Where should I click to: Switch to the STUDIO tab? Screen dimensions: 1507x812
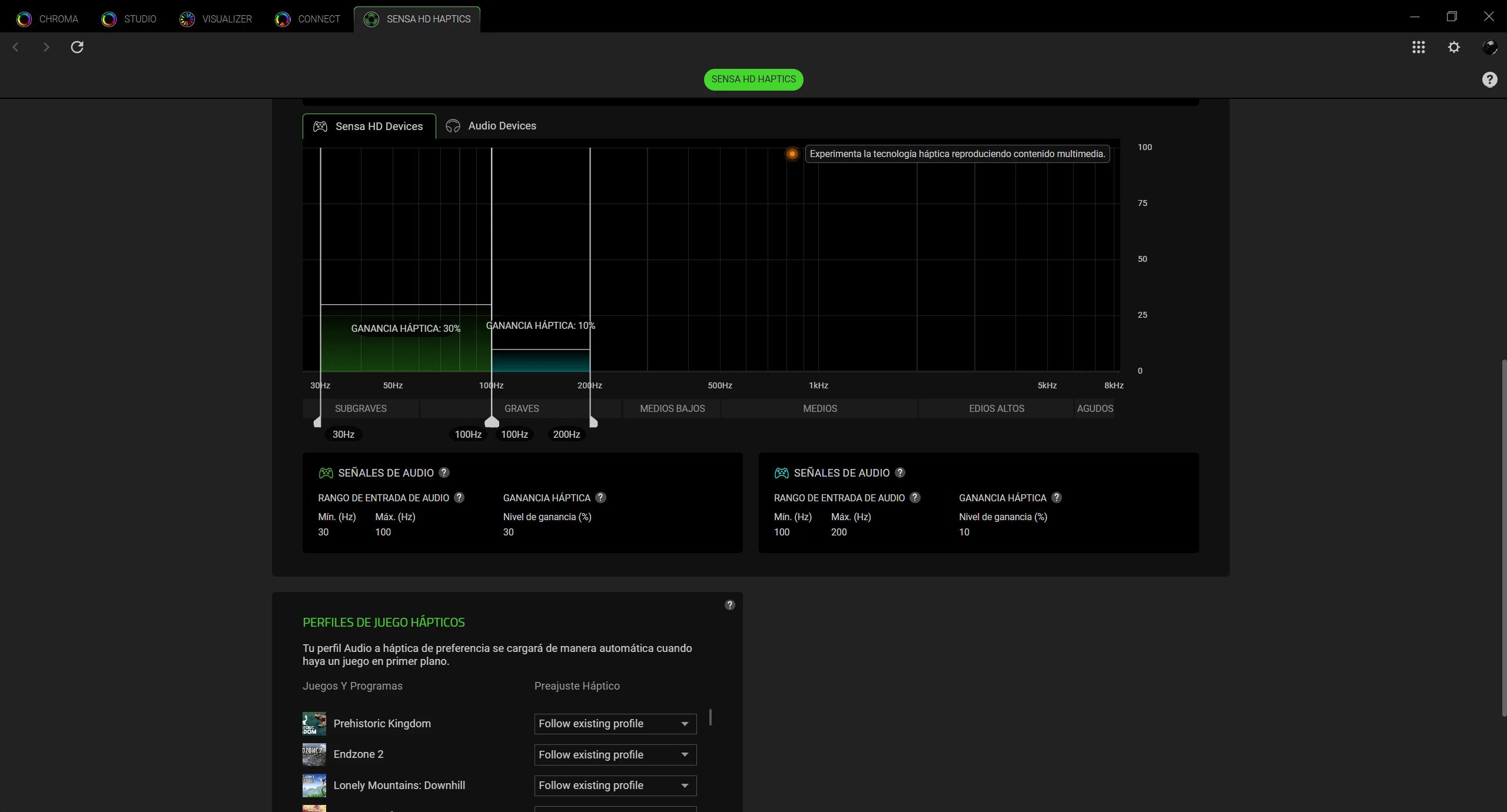(x=129, y=19)
